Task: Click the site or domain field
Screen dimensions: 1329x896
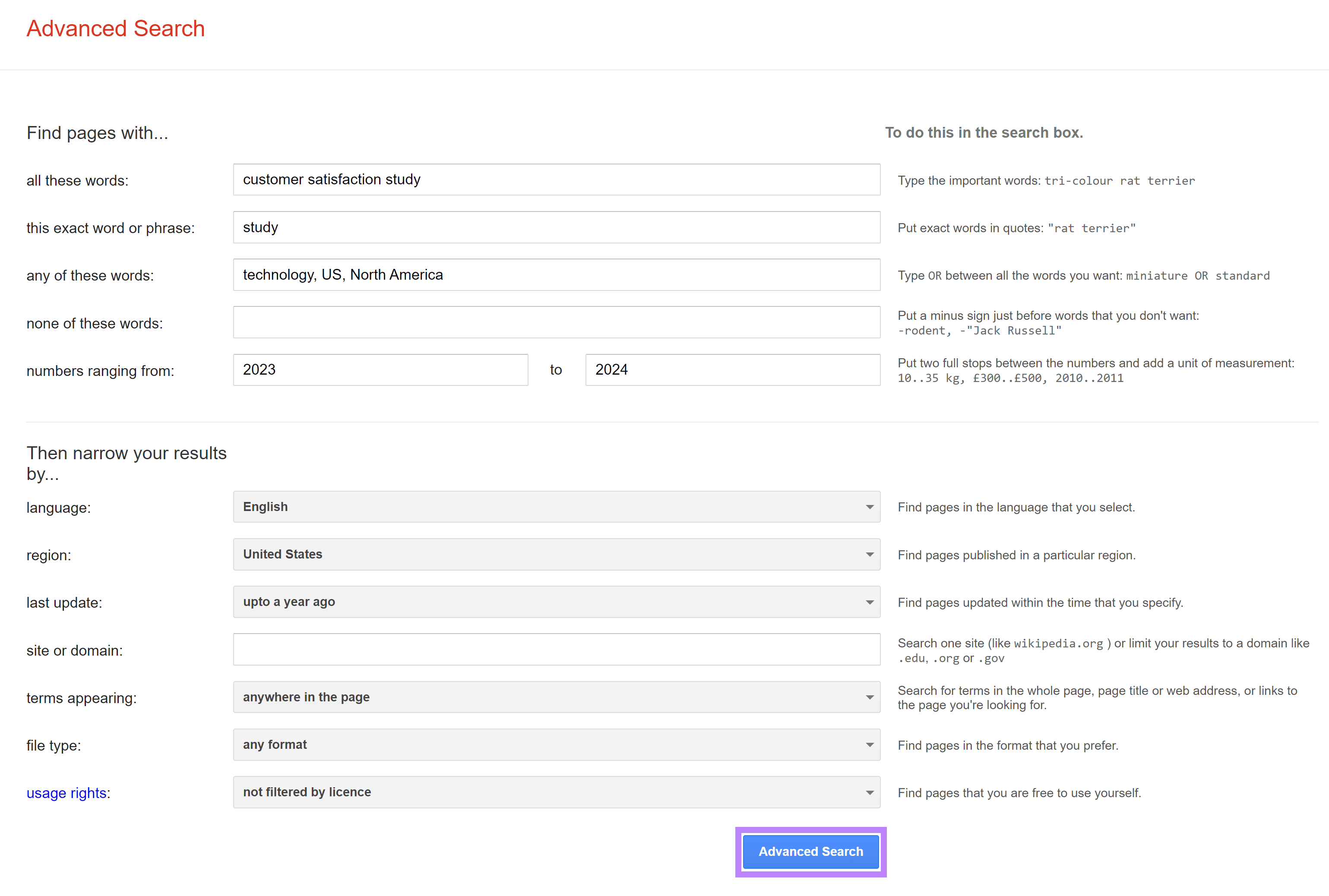Action: (x=555, y=649)
